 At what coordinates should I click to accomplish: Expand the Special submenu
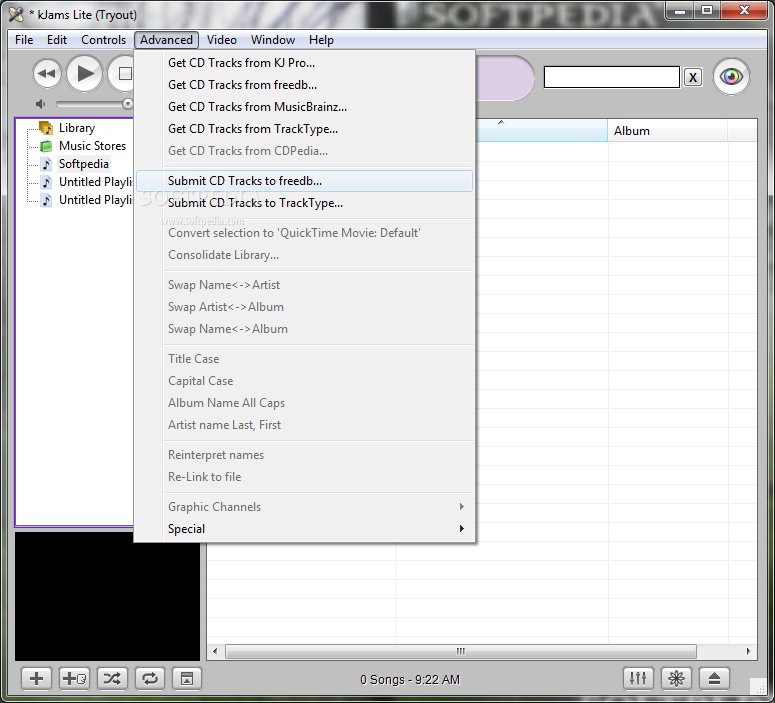point(304,529)
